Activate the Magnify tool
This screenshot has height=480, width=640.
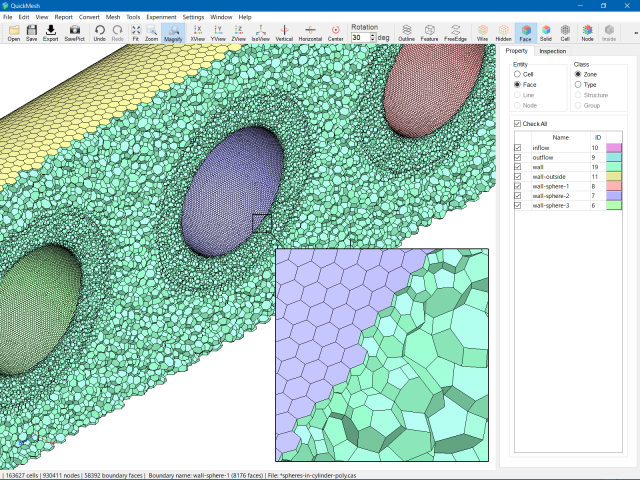(173, 33)
